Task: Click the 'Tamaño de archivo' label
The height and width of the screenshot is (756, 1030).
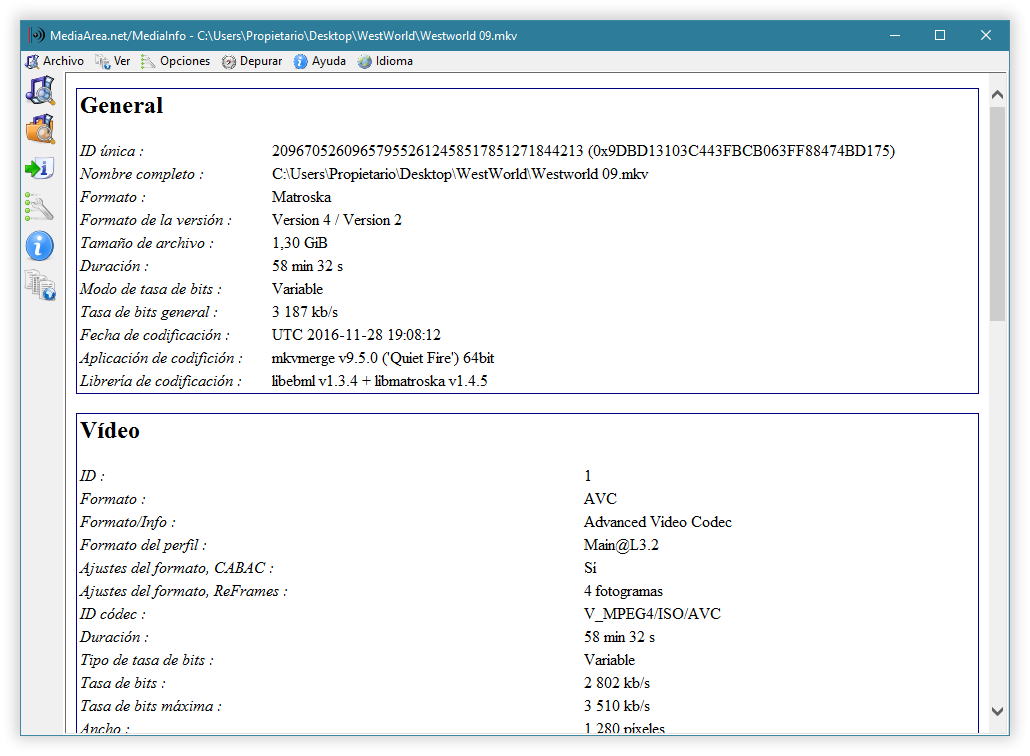Action: pyautogui.click(x=147, y=243)
